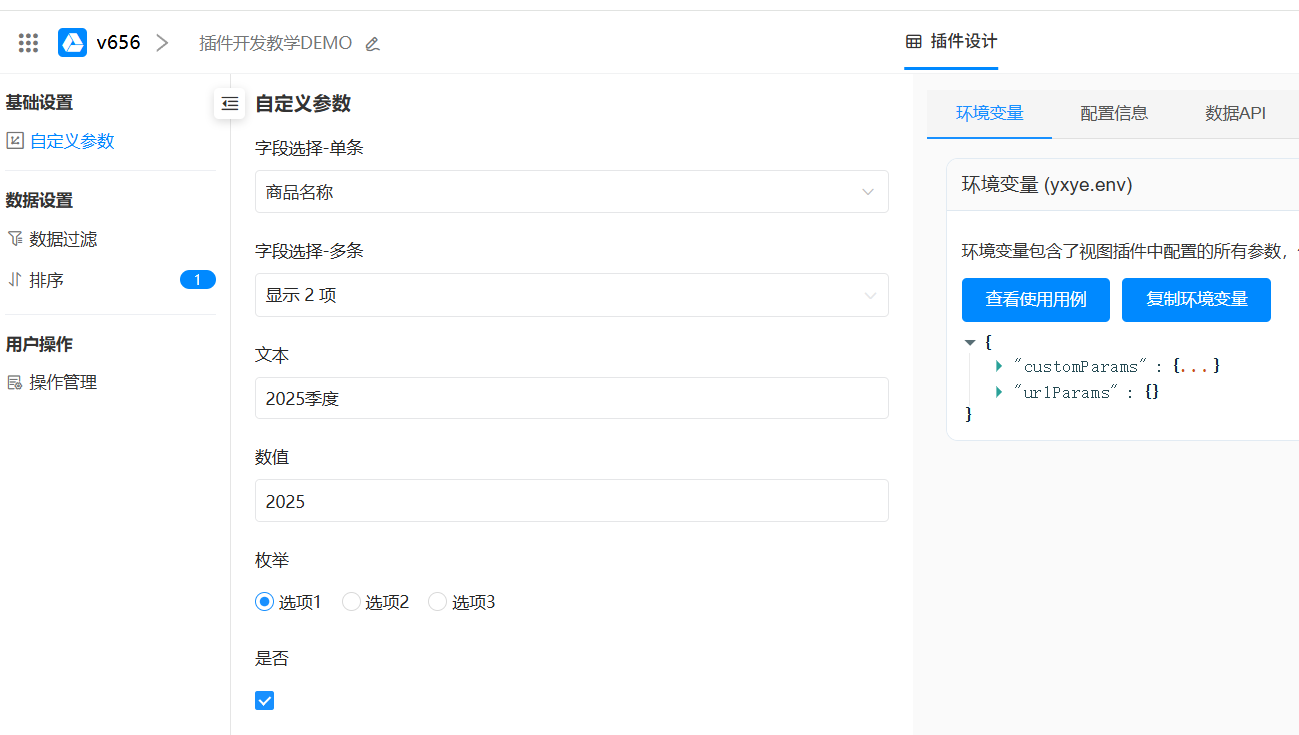The image size is (1299, 735).
Task: Click the 复制环境变量 button
Action: [1196, 300]
